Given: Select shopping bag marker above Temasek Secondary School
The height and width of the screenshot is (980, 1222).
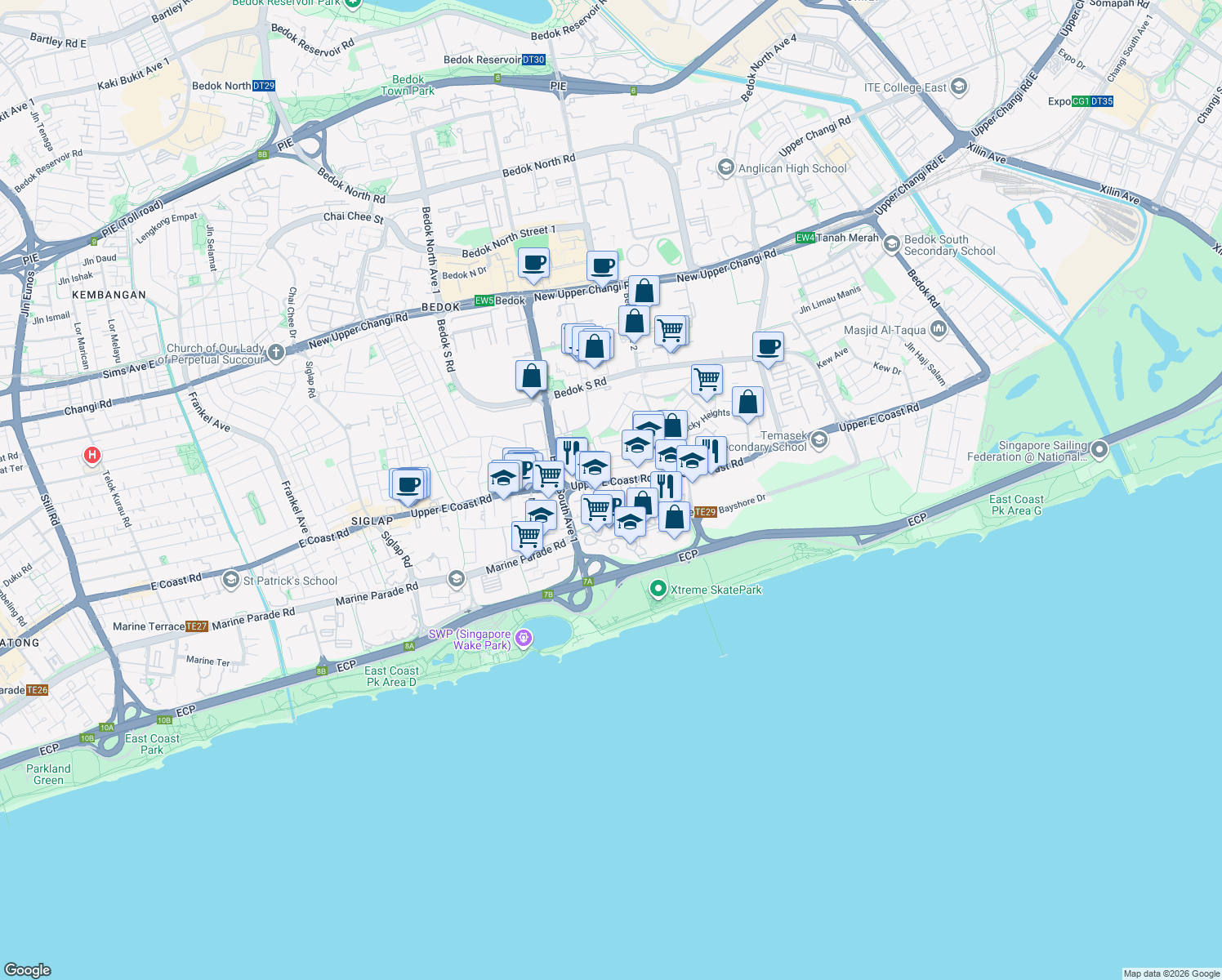Looking at the screenshot, I should [x=747, y=403].
